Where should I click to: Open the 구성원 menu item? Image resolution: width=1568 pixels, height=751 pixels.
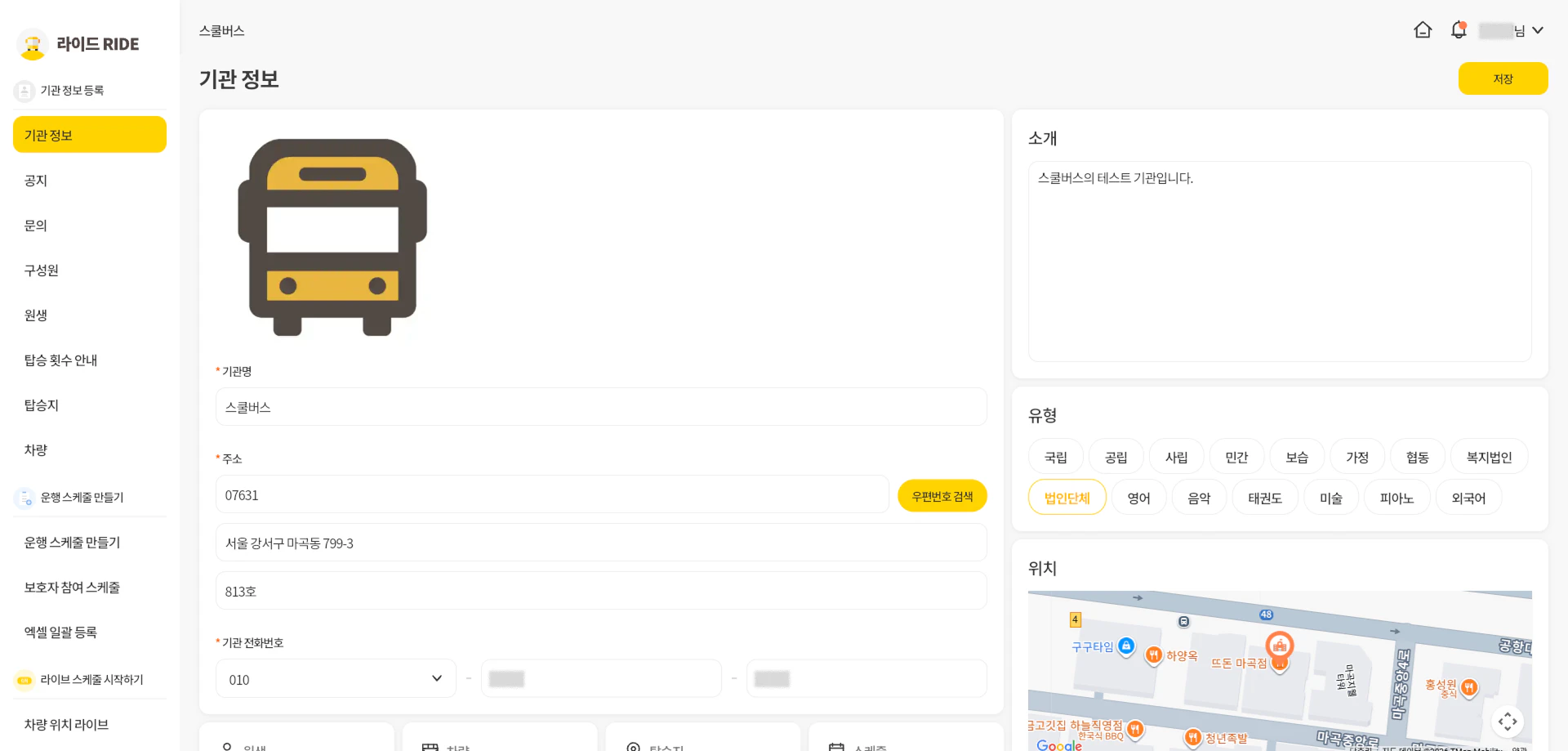(x=42, y=270)
